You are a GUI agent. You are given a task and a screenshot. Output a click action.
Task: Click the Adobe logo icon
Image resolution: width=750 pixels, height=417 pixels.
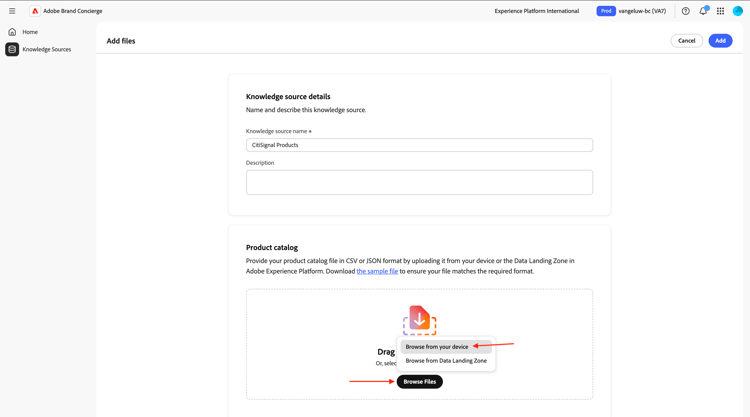[35, 11]
